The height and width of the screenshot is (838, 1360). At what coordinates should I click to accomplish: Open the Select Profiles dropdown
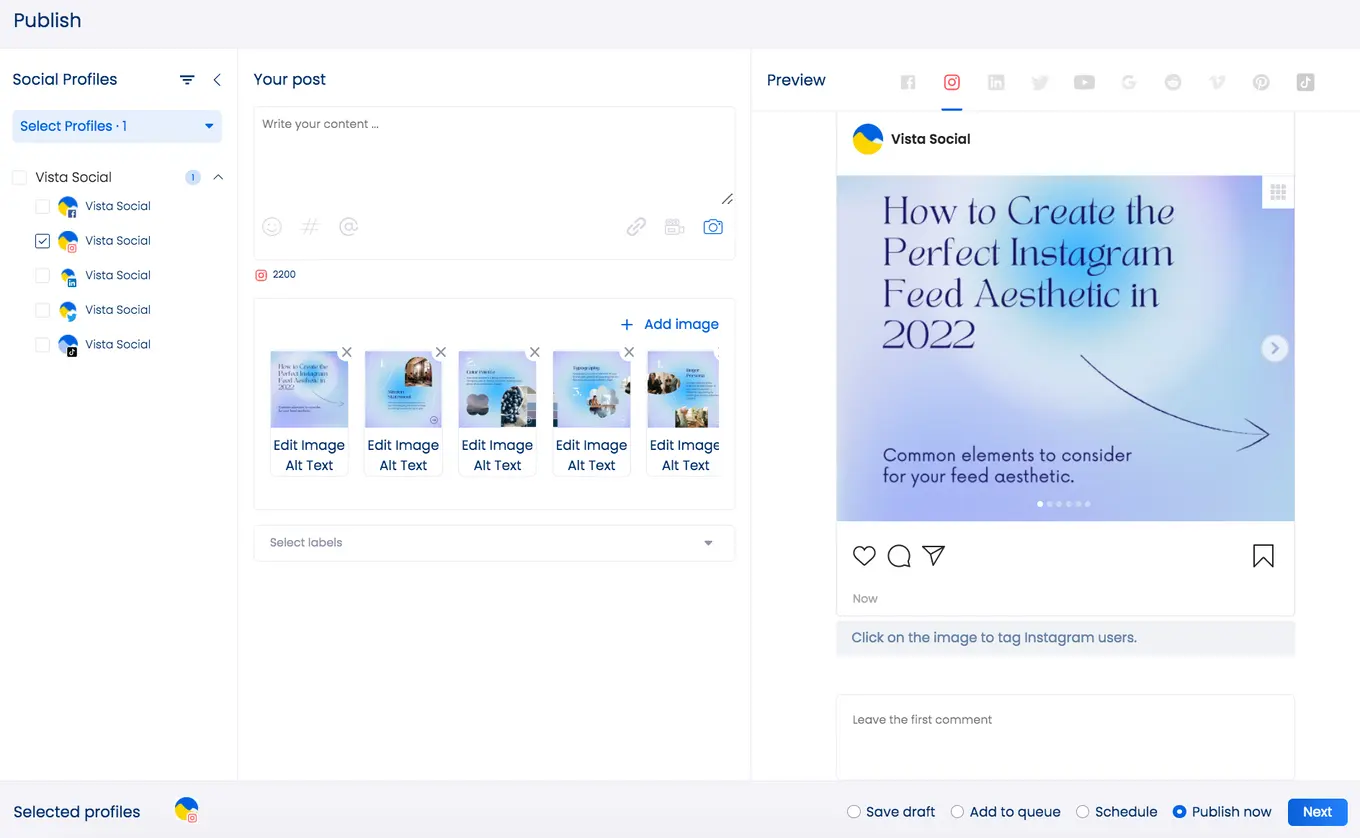116,126
